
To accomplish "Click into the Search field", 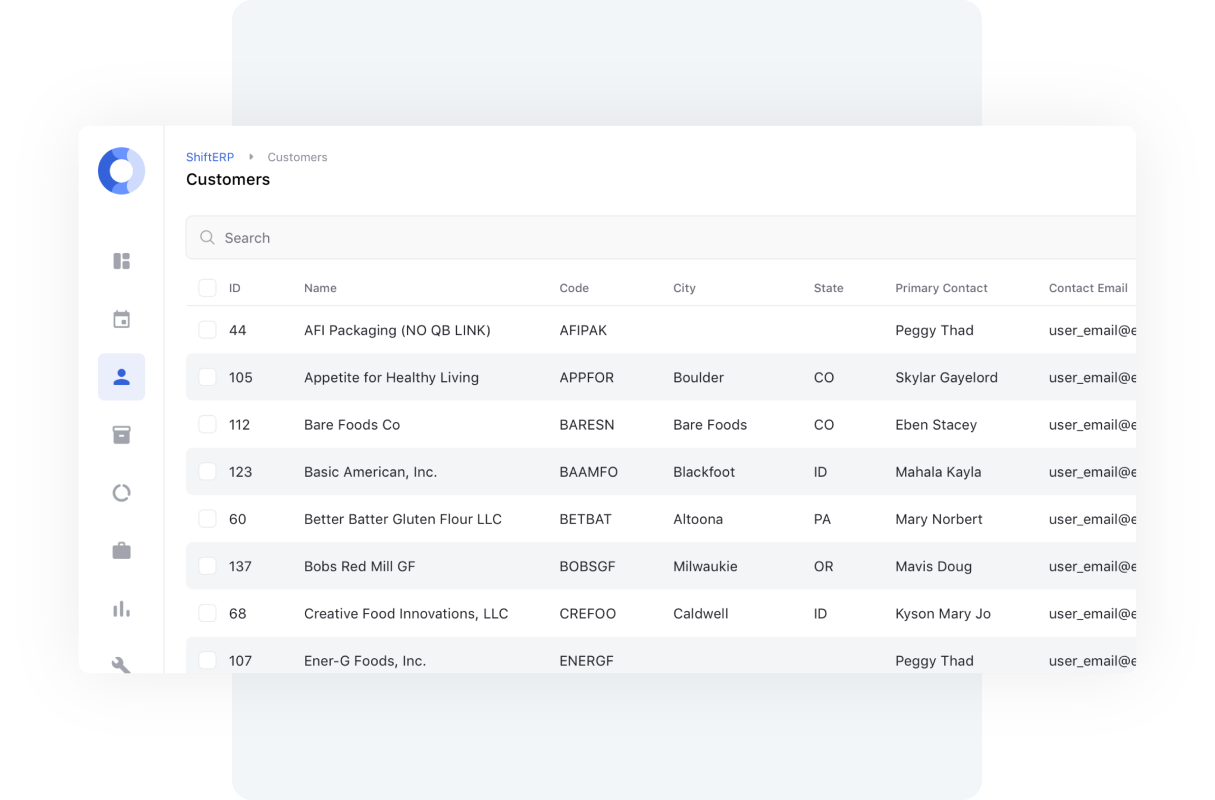I will 661,238.
